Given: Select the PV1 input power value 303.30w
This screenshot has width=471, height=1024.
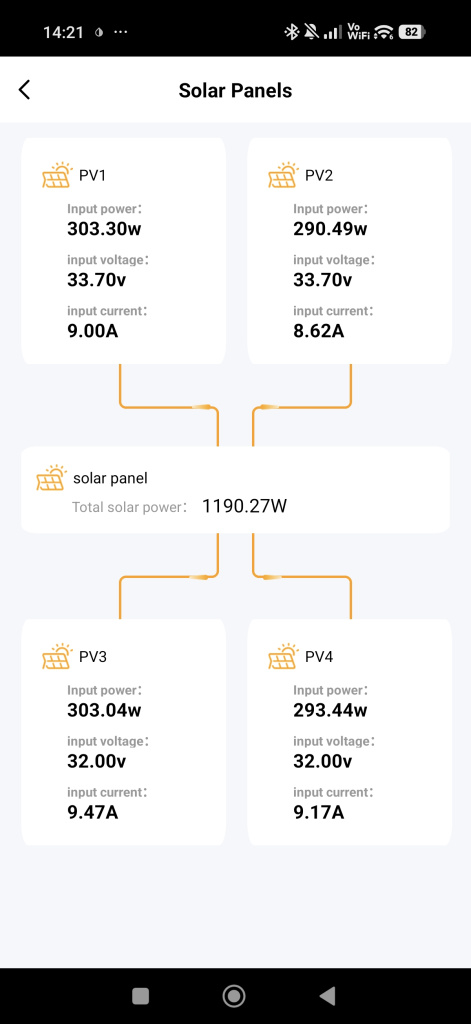Looking at the screenshot, I should click(105, 229).
